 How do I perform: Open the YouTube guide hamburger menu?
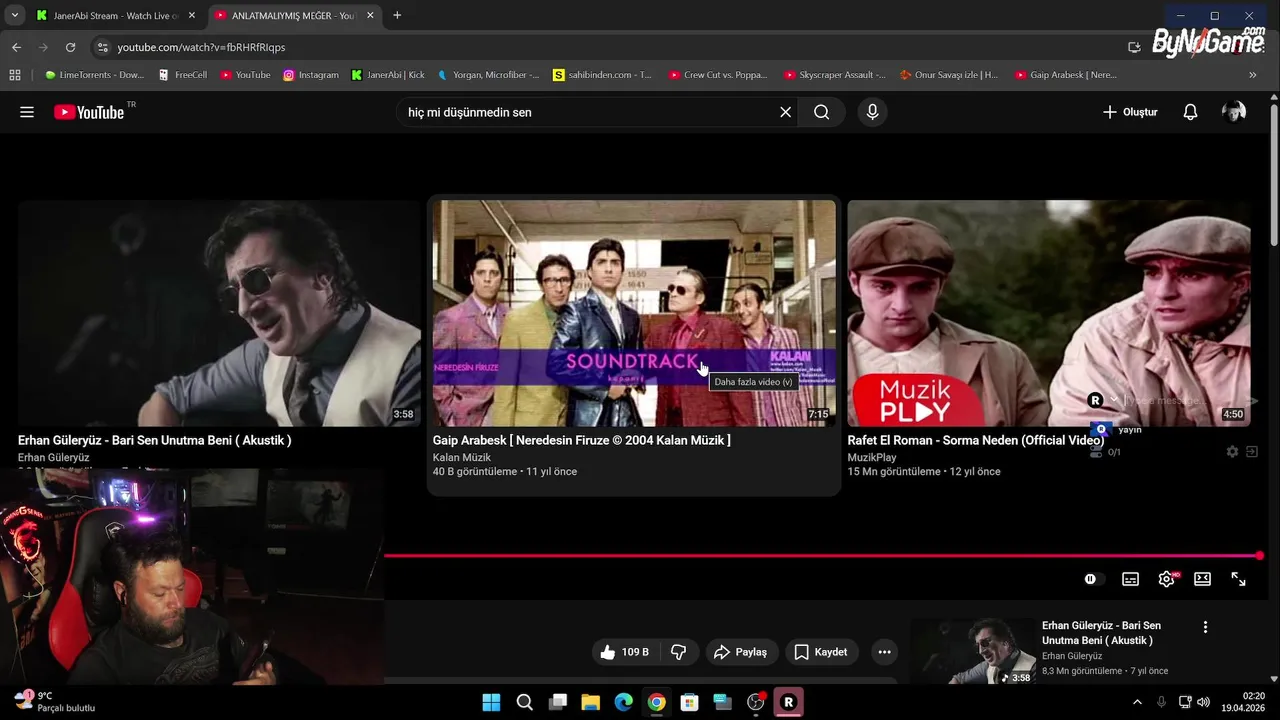[27, 112]
